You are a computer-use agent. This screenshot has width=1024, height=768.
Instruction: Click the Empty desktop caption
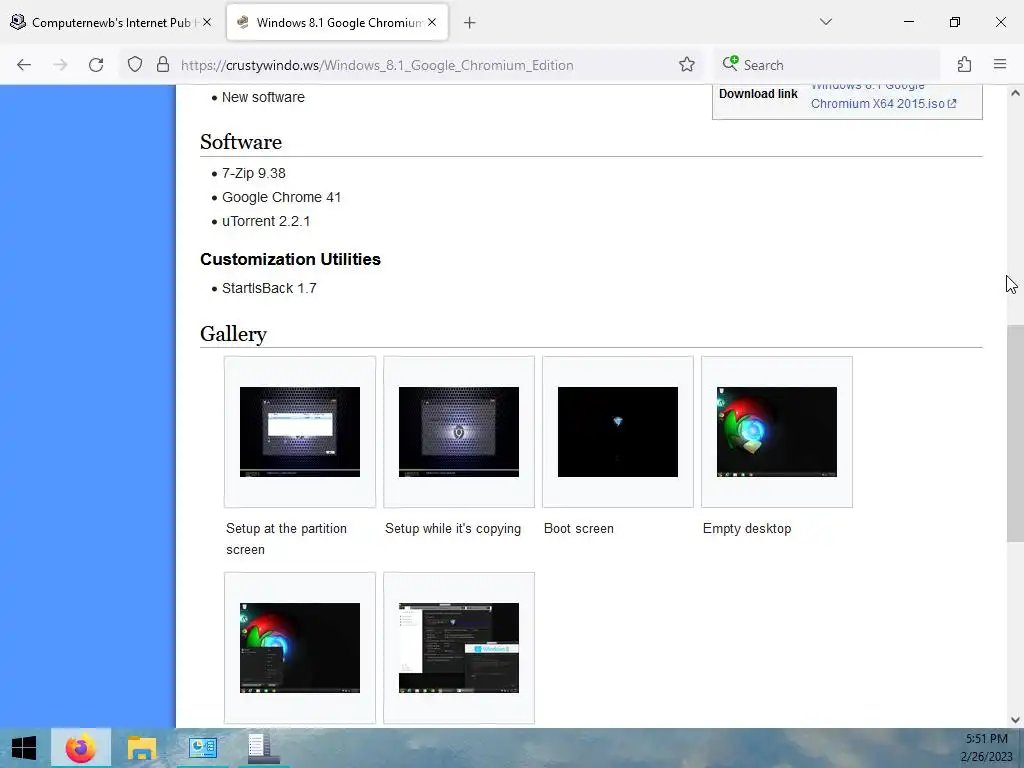click(x=747, y=528)
